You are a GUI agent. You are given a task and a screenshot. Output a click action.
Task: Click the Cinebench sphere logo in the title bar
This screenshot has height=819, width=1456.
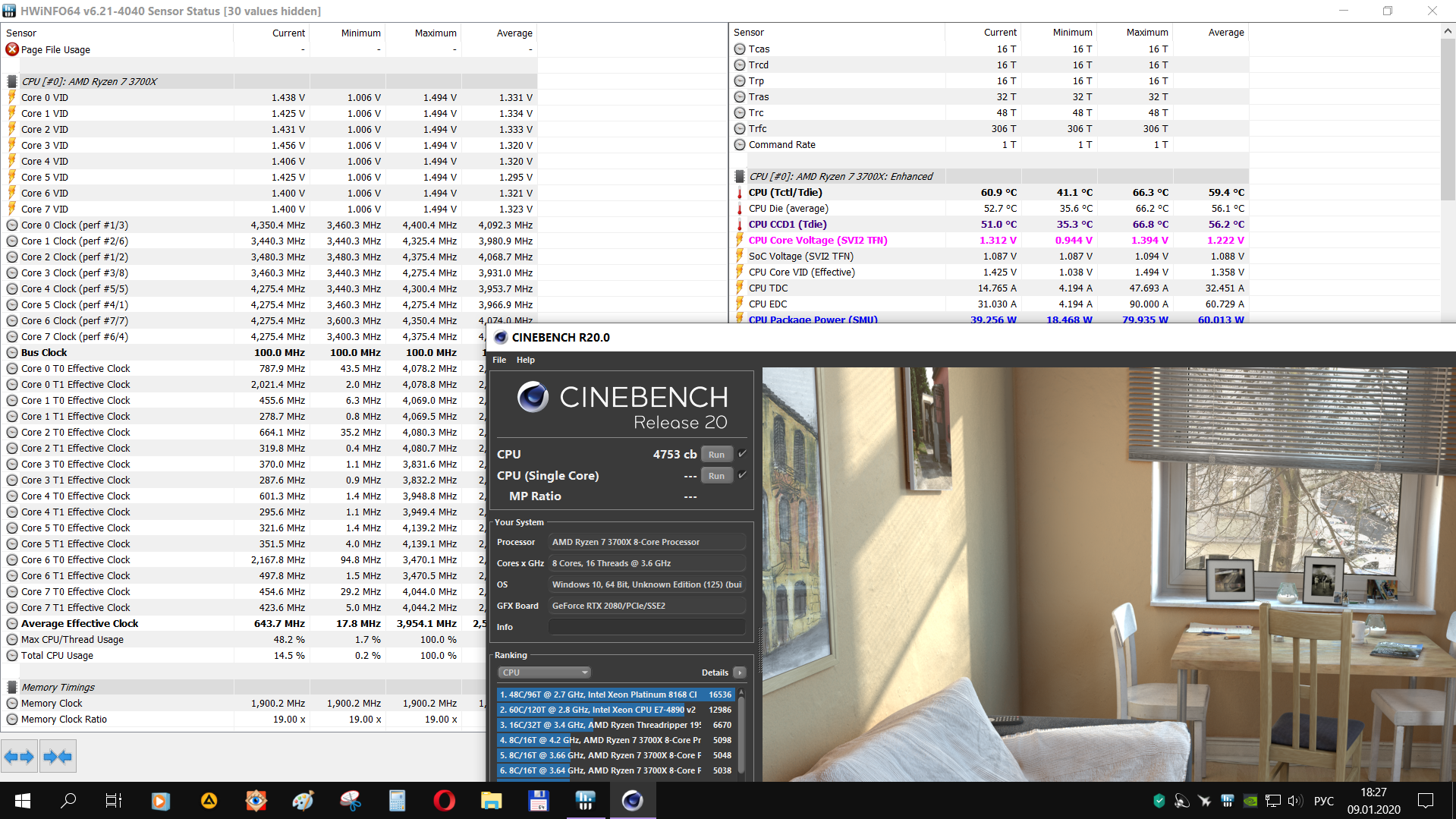[501, 338]
